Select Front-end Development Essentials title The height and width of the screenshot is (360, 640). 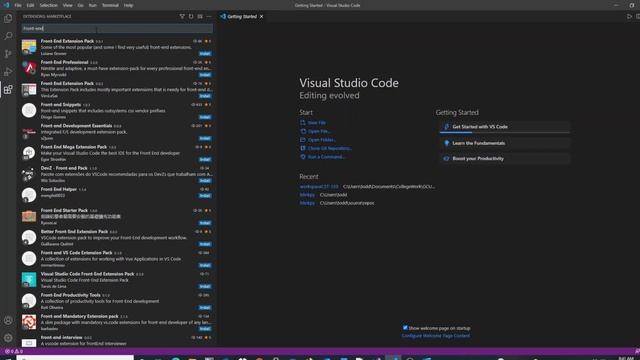(x=76, y=126)
